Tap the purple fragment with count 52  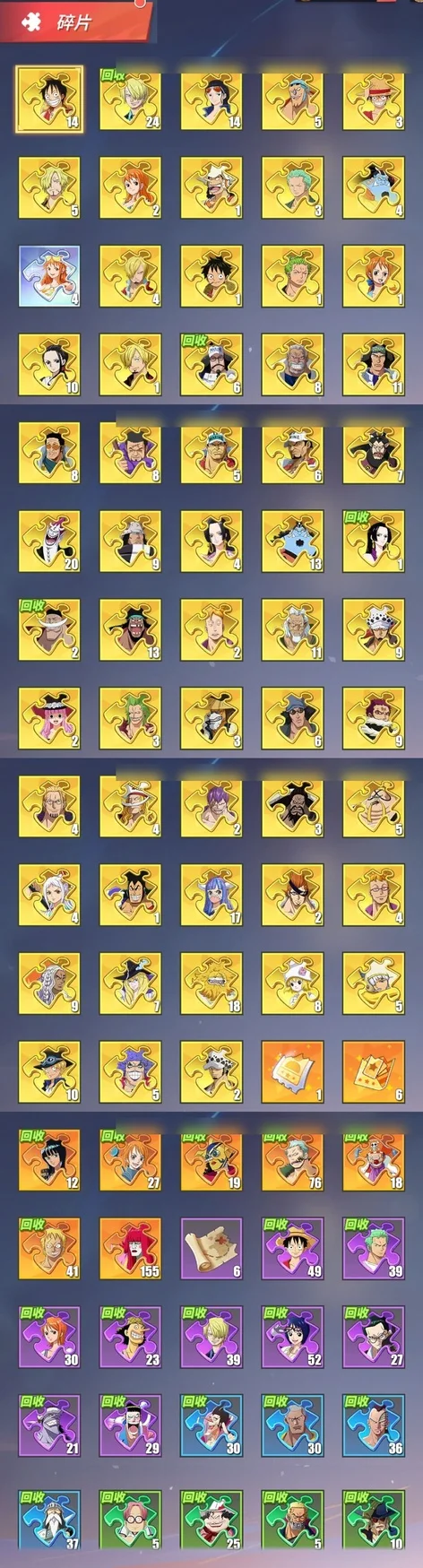[x=293, y=1337]
